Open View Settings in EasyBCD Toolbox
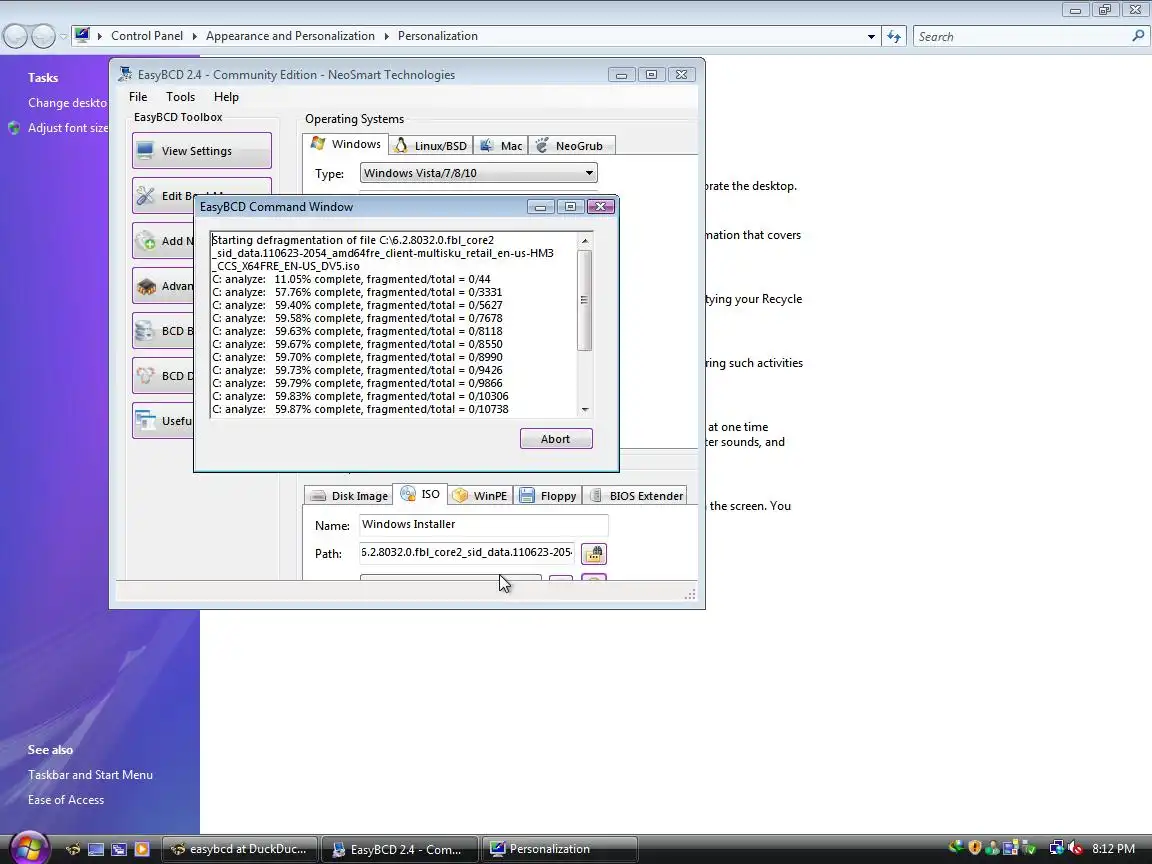The image size is (1152, 864). [x=201, y=151]
